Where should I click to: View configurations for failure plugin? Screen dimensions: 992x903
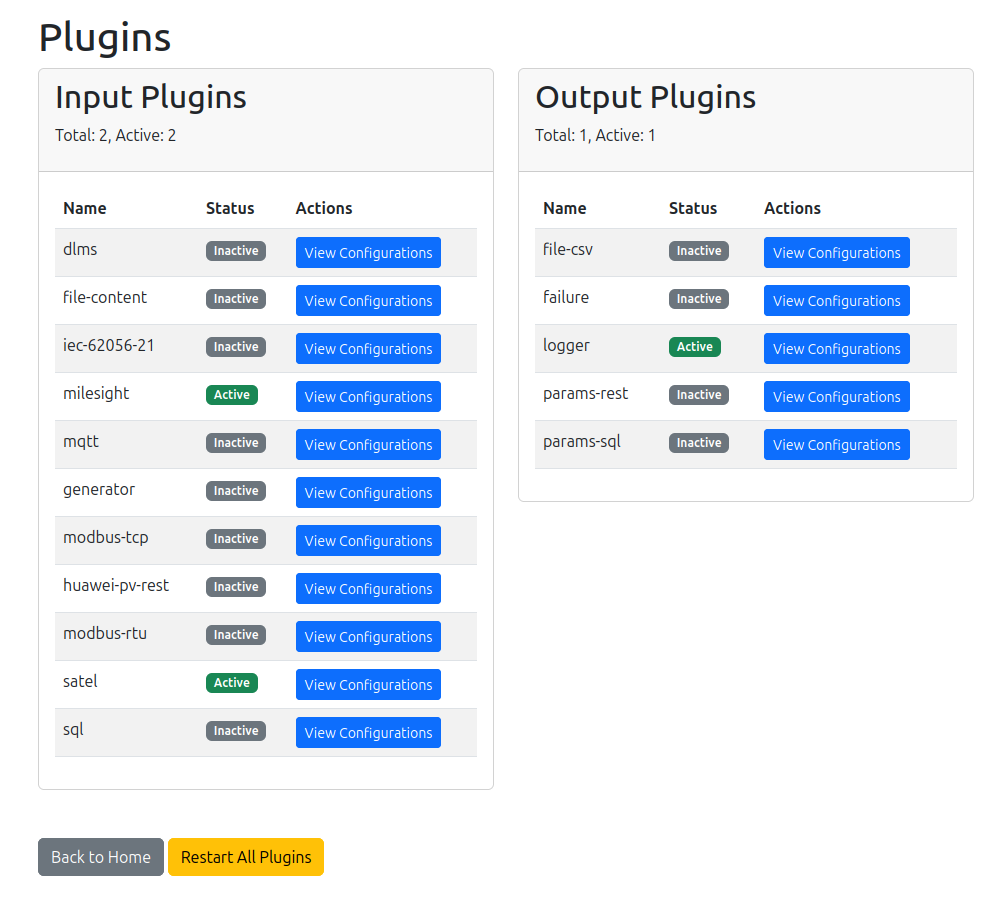click(836, 301)
